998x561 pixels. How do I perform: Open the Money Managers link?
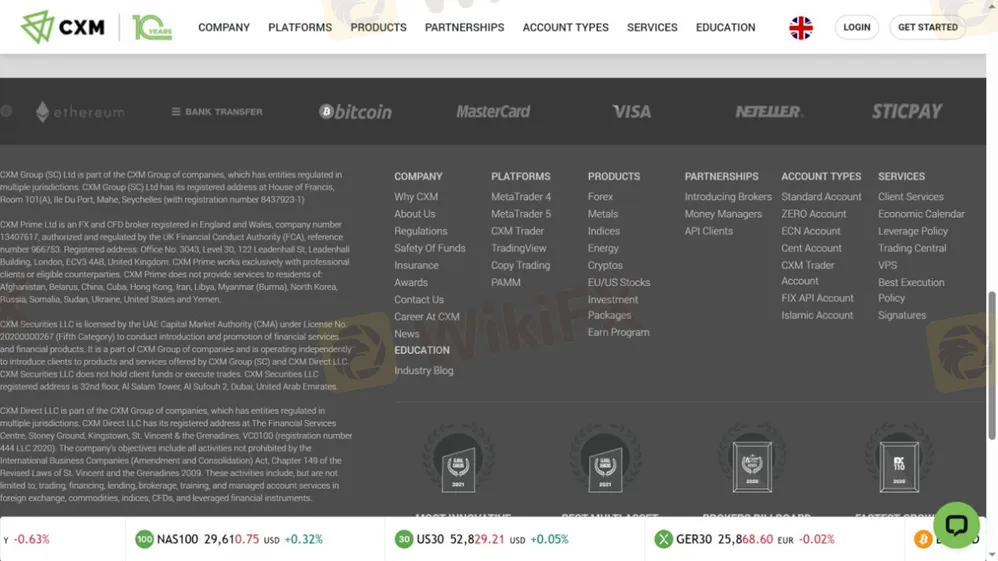[723, 214]
